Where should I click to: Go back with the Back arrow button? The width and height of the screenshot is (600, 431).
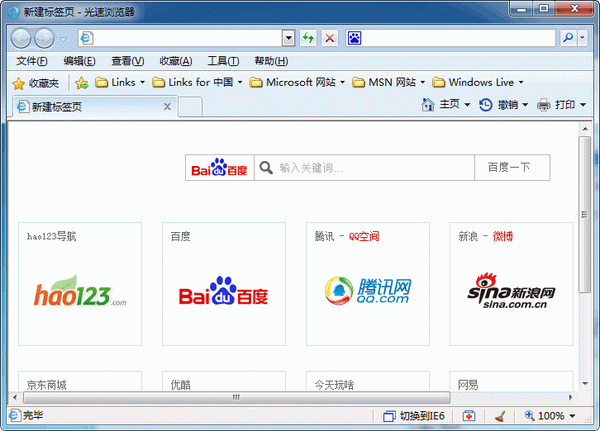(x=21, y=38)
